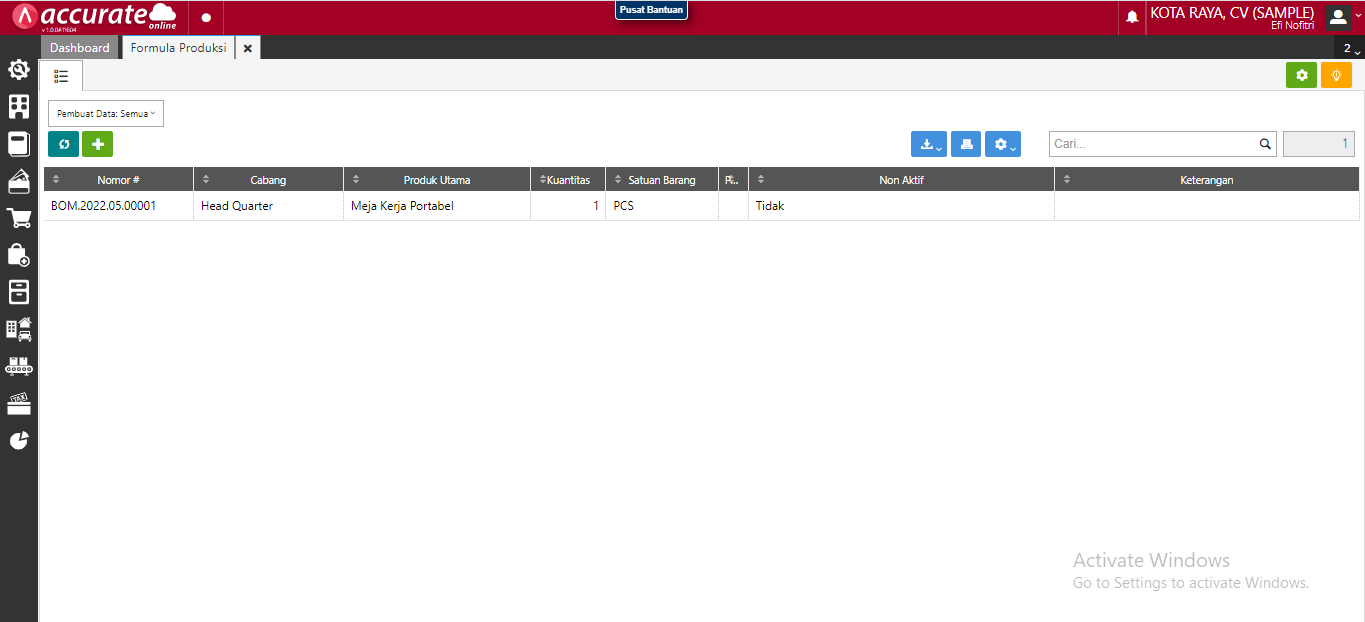
Task: Click into the Cari search field
Action: coord(1152,144)
